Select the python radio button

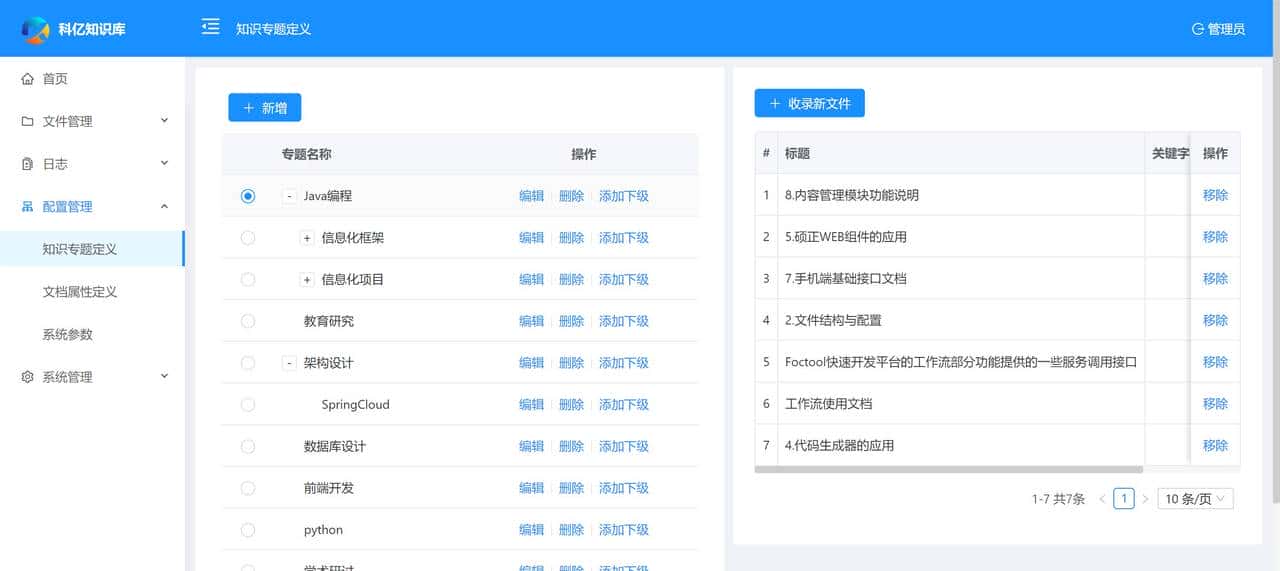(248, 530)
